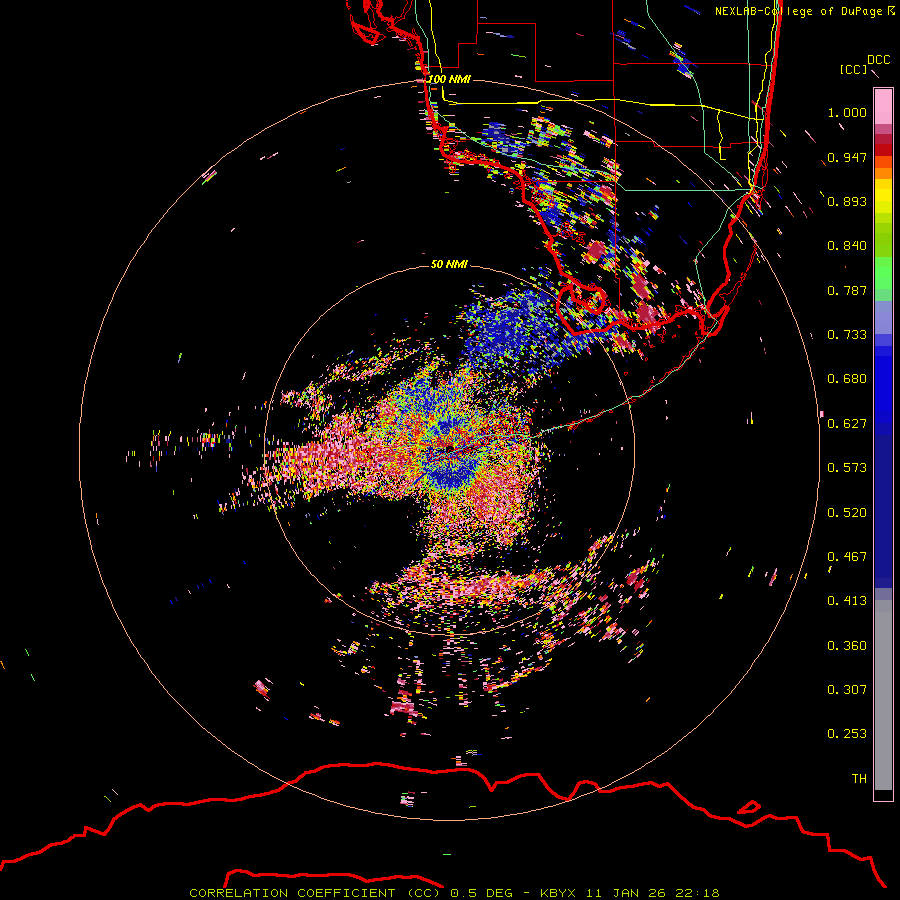Click the 0.573 scale label
This screenshot has width=900, height=900.
click(x=847, y=468)
